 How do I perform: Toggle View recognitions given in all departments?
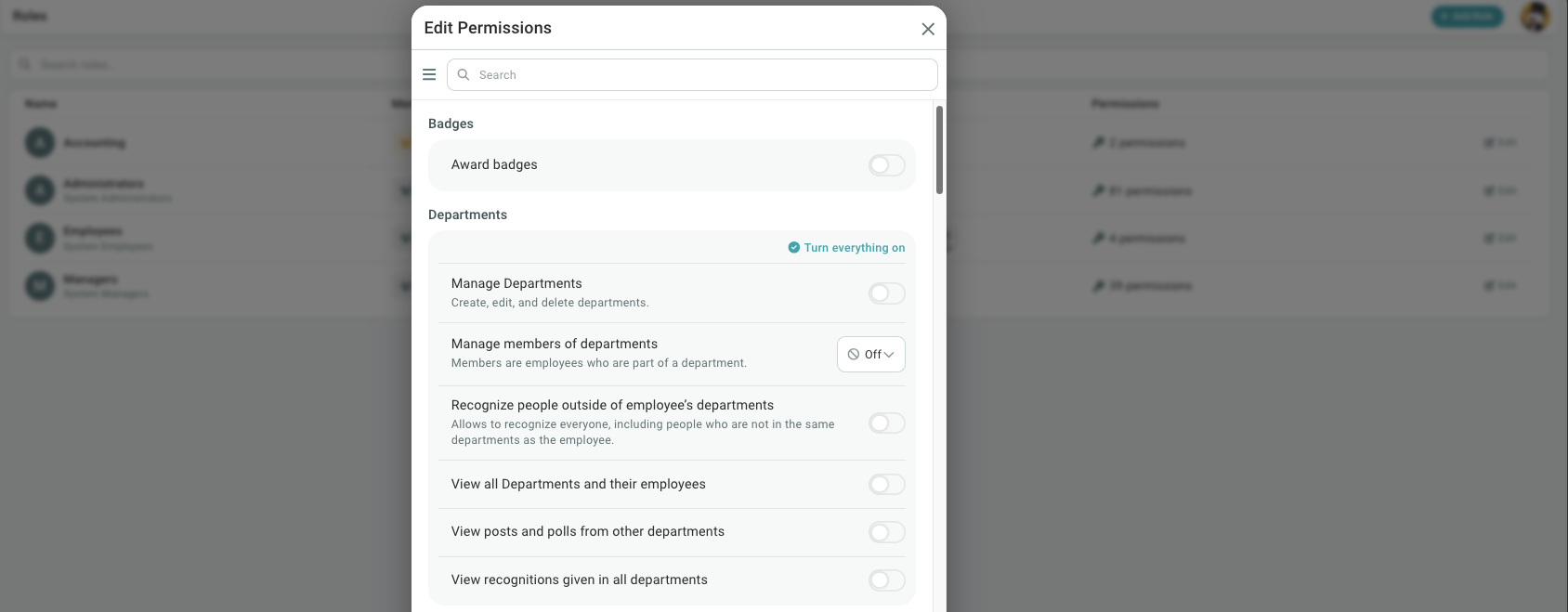click(886, 580)
